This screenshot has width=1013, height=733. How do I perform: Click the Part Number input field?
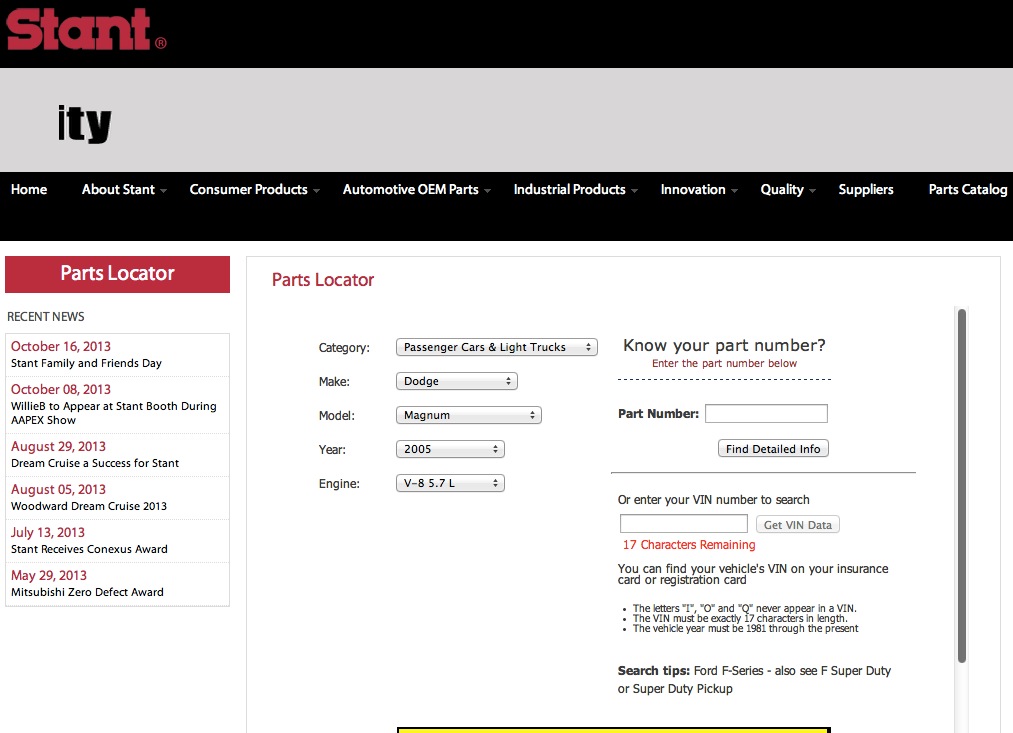coord(766,413)
